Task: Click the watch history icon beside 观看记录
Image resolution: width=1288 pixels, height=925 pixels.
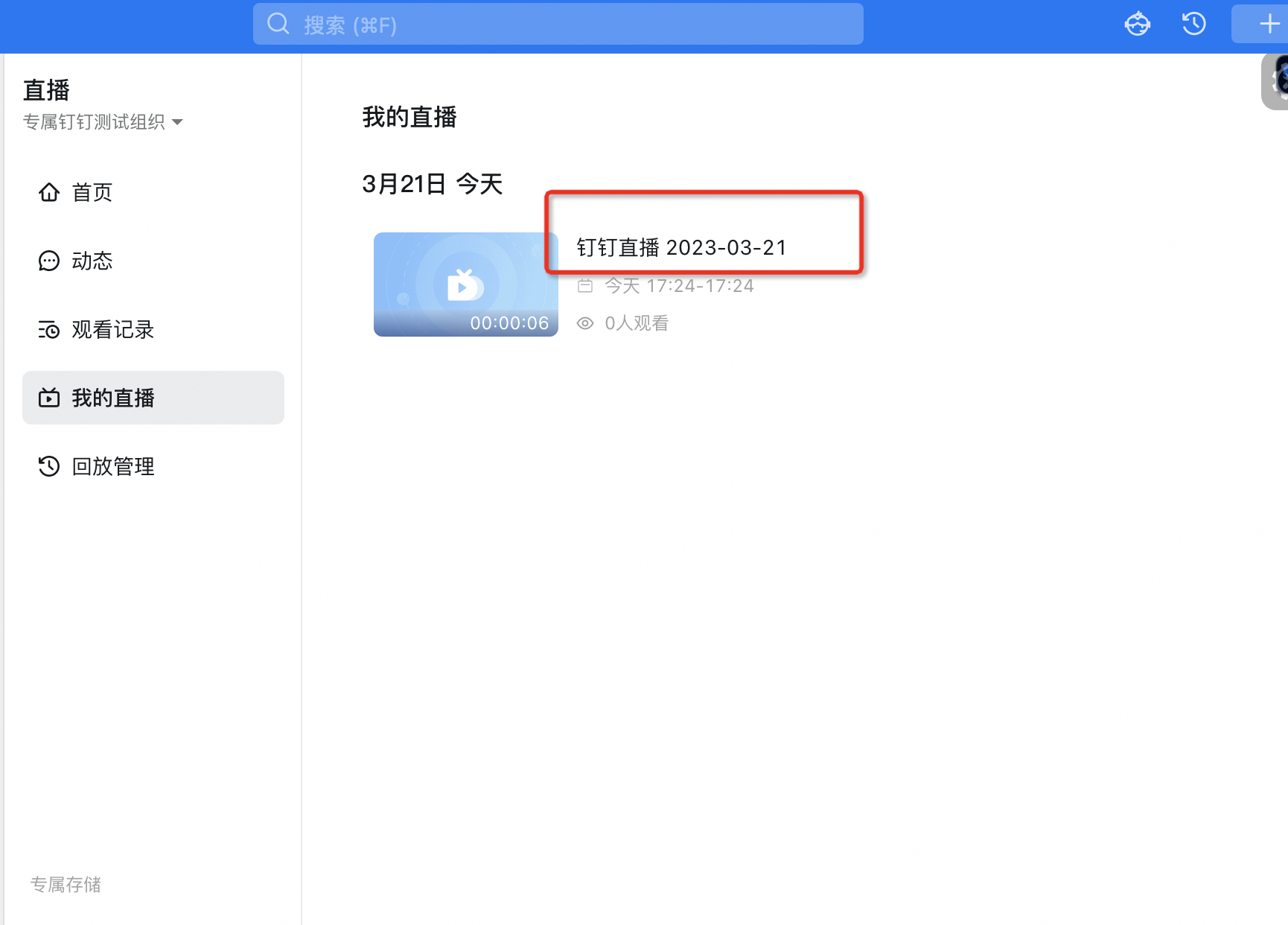Action: click(49, 329)
